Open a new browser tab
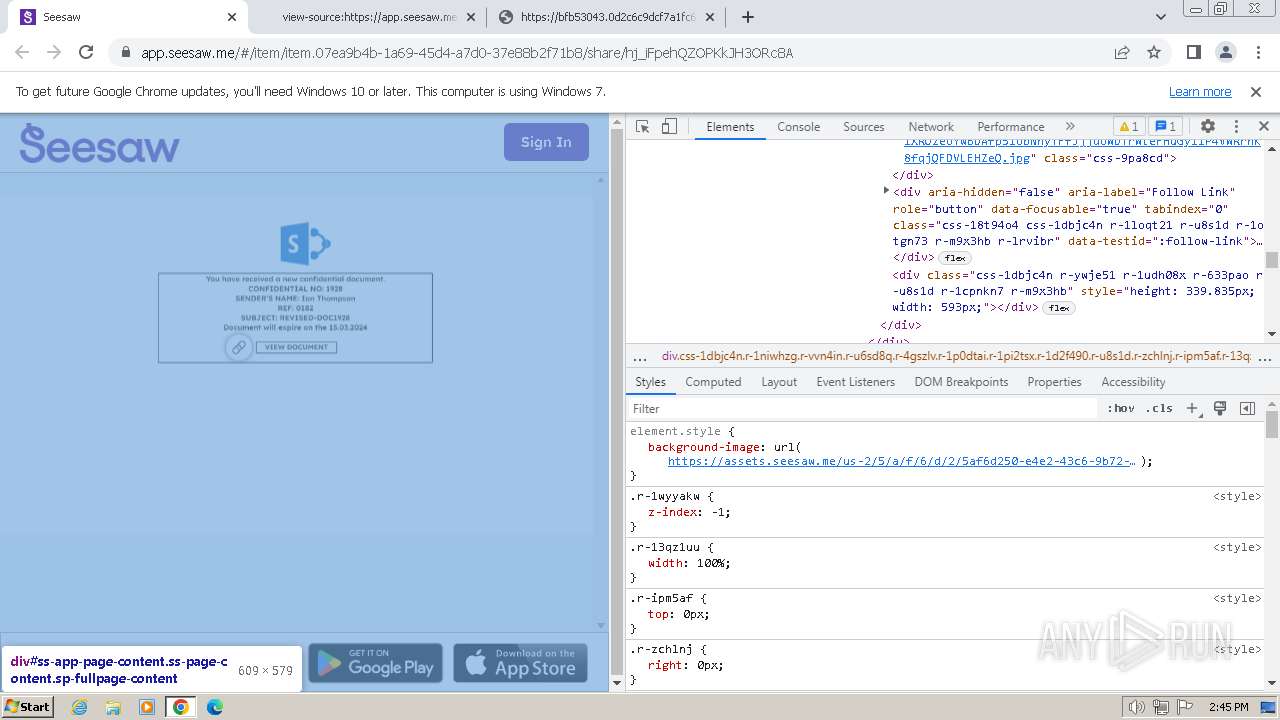 748,17
